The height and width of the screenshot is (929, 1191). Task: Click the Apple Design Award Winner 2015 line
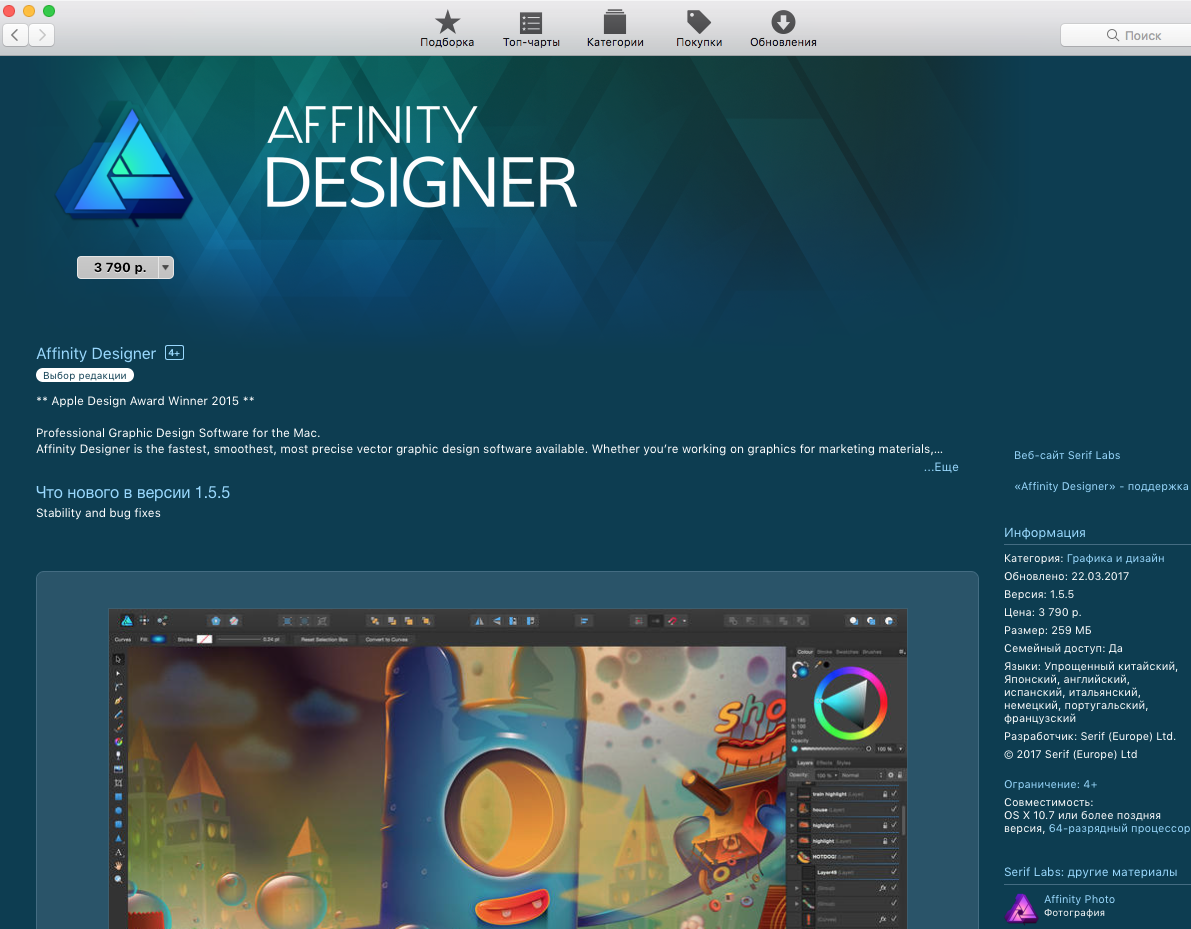click(x=145, y=400)
